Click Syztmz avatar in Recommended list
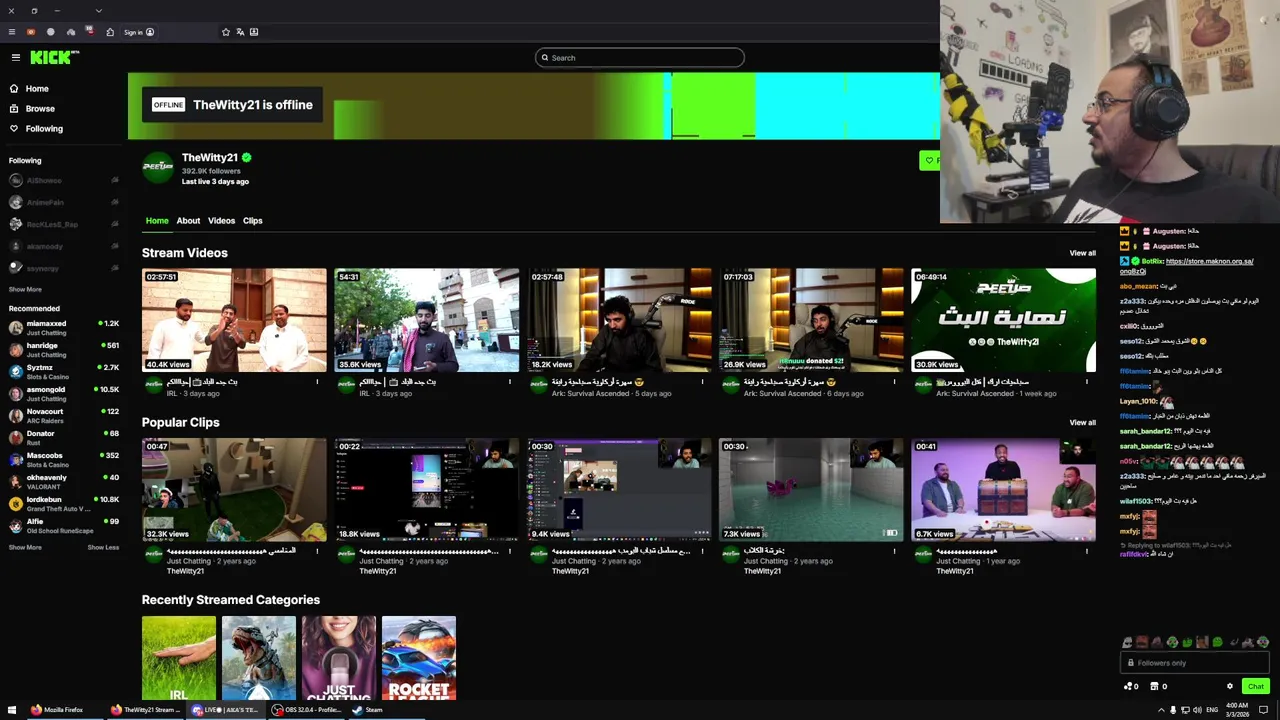 [16, 372]
